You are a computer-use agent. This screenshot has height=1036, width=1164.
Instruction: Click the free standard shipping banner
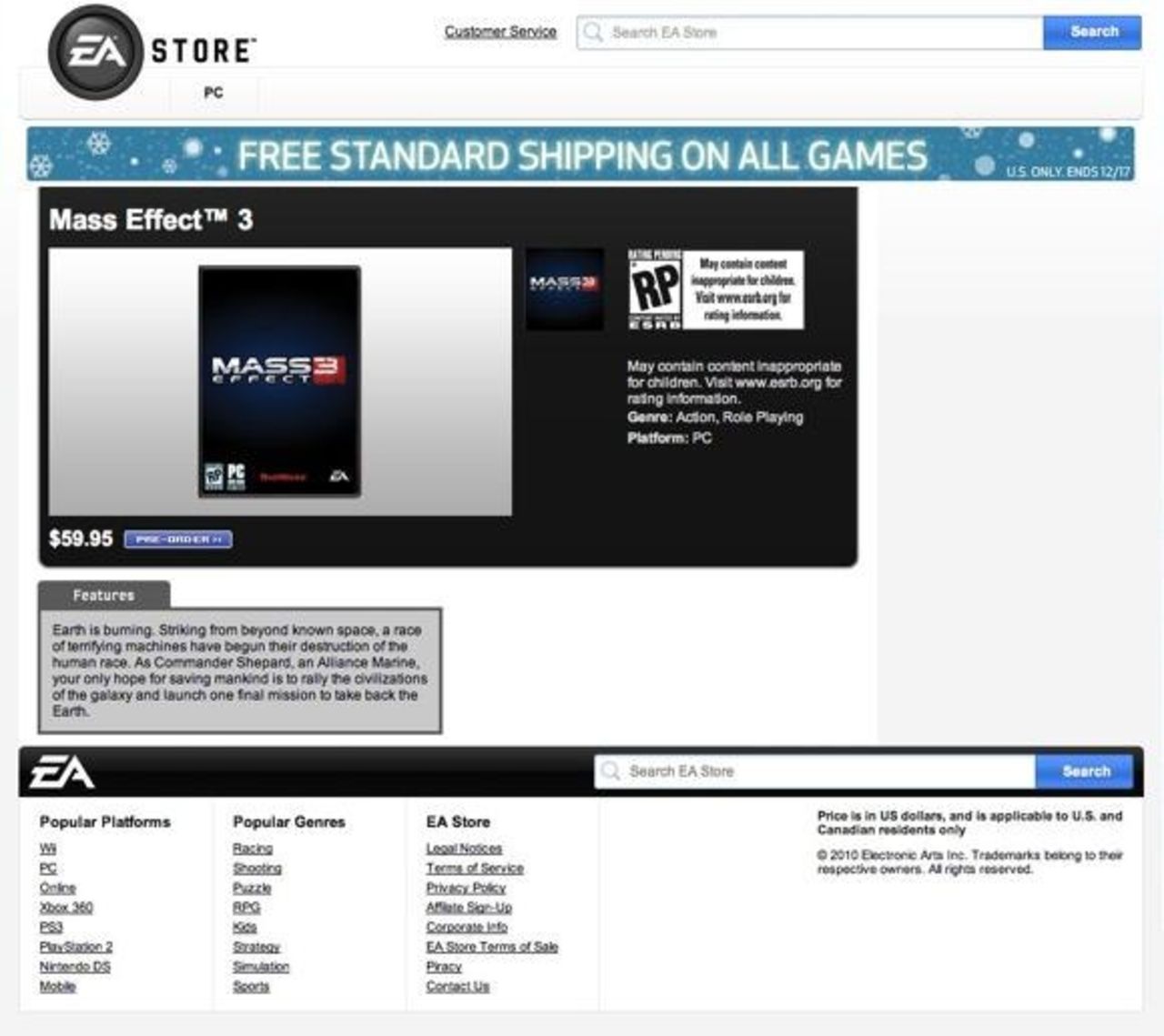582,155
